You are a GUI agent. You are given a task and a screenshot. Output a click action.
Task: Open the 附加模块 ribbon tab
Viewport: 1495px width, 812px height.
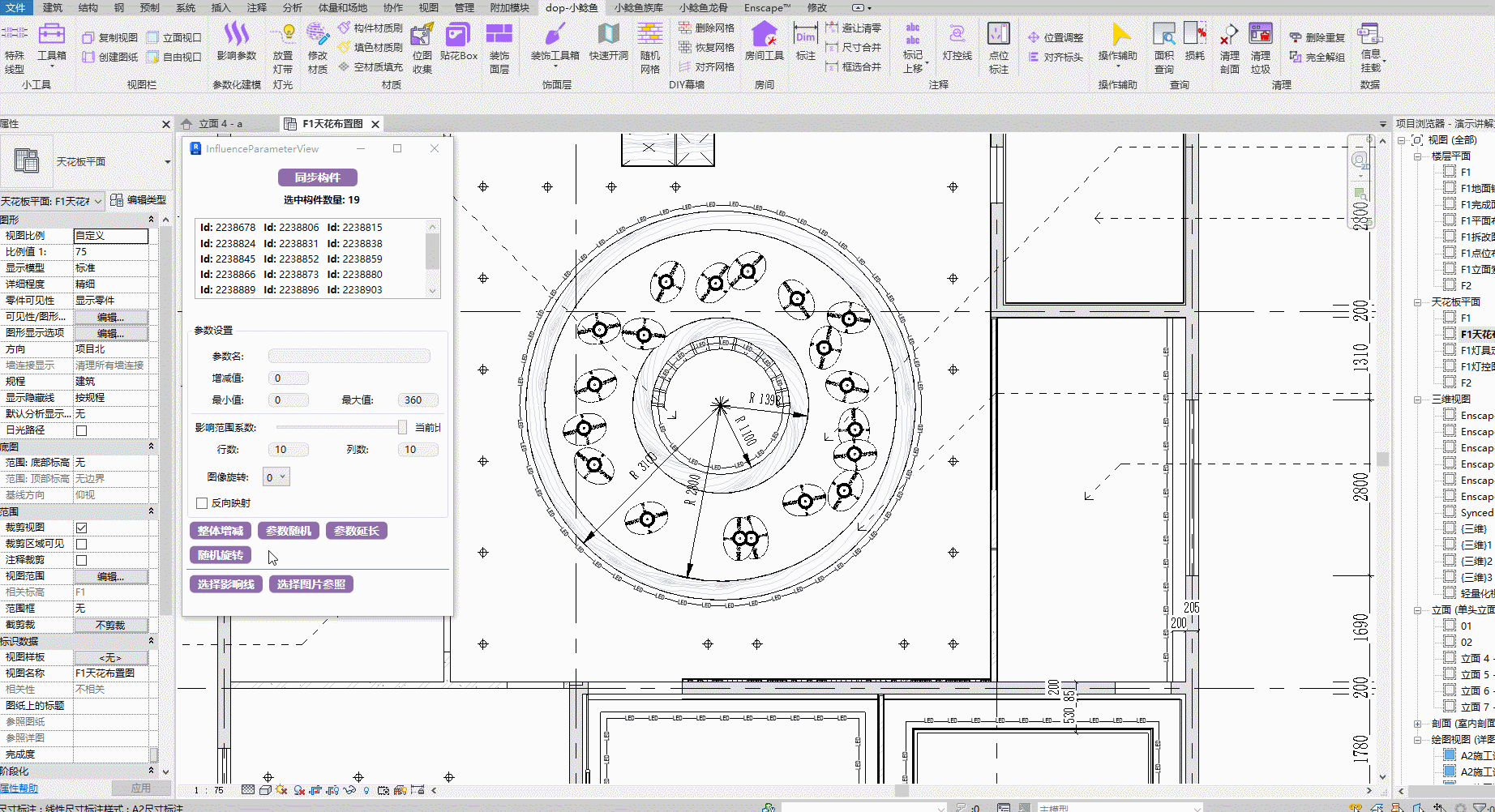pyautogui.click(x=509, y=7)
